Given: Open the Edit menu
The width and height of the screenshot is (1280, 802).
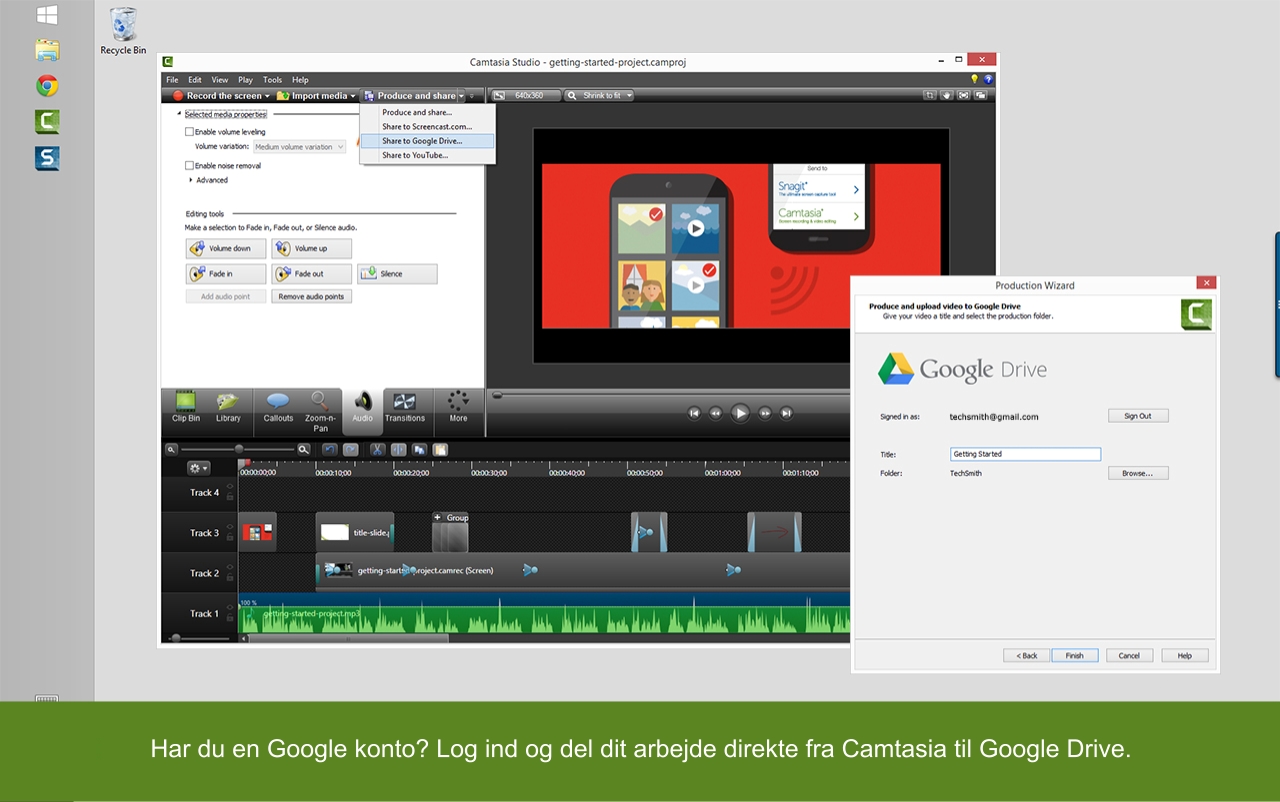Looking at the screenshot, I should pyautogui.click(x=195, y=80).
